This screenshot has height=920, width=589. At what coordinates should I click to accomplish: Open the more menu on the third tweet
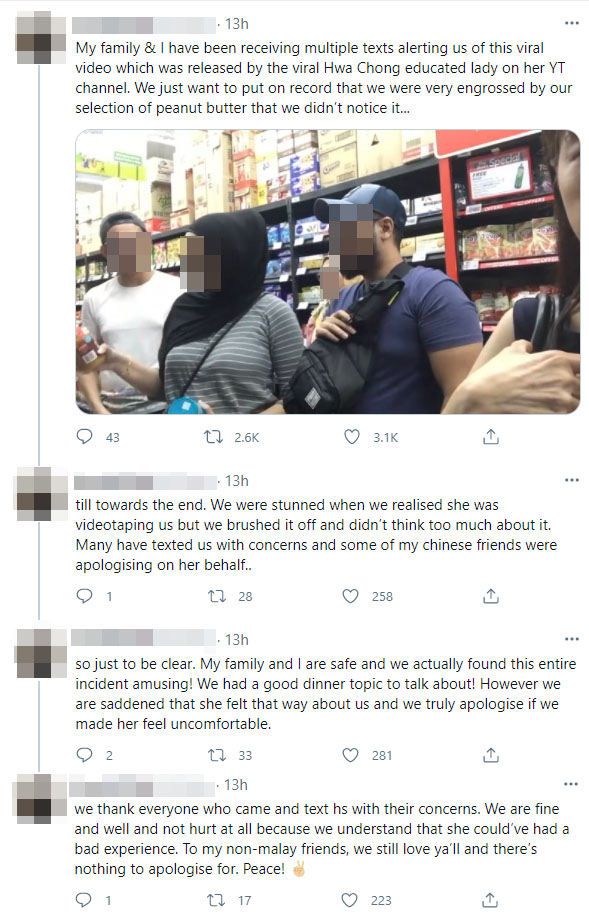[571, 639]
